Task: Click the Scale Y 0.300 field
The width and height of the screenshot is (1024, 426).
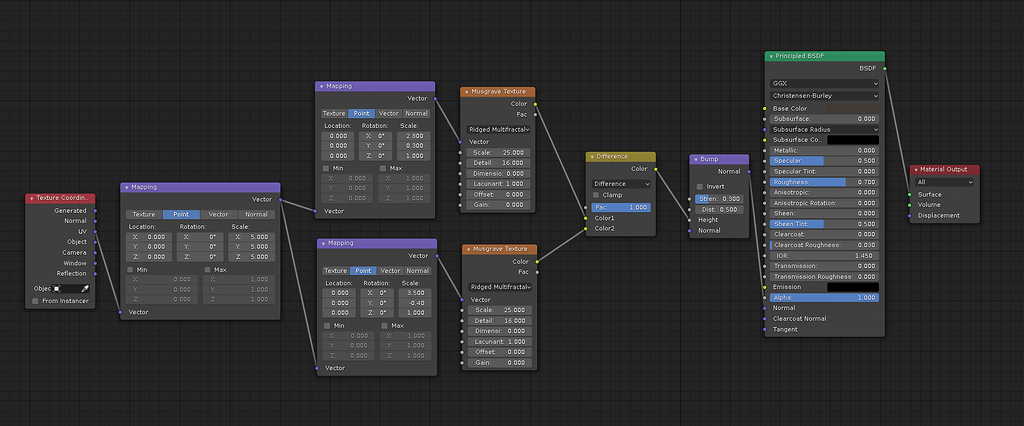Action: click(x=415, y=146)
